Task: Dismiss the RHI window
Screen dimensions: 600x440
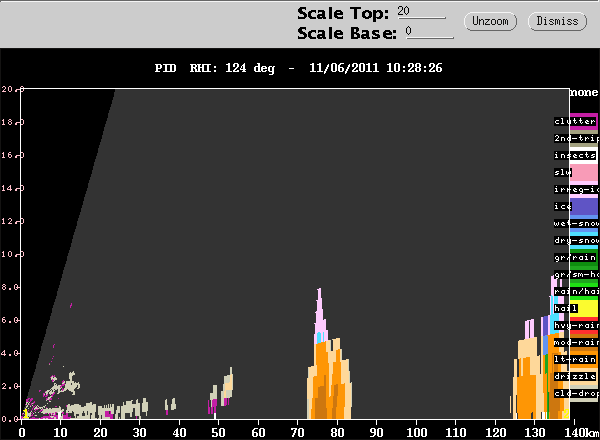Action: pos(557,21)
